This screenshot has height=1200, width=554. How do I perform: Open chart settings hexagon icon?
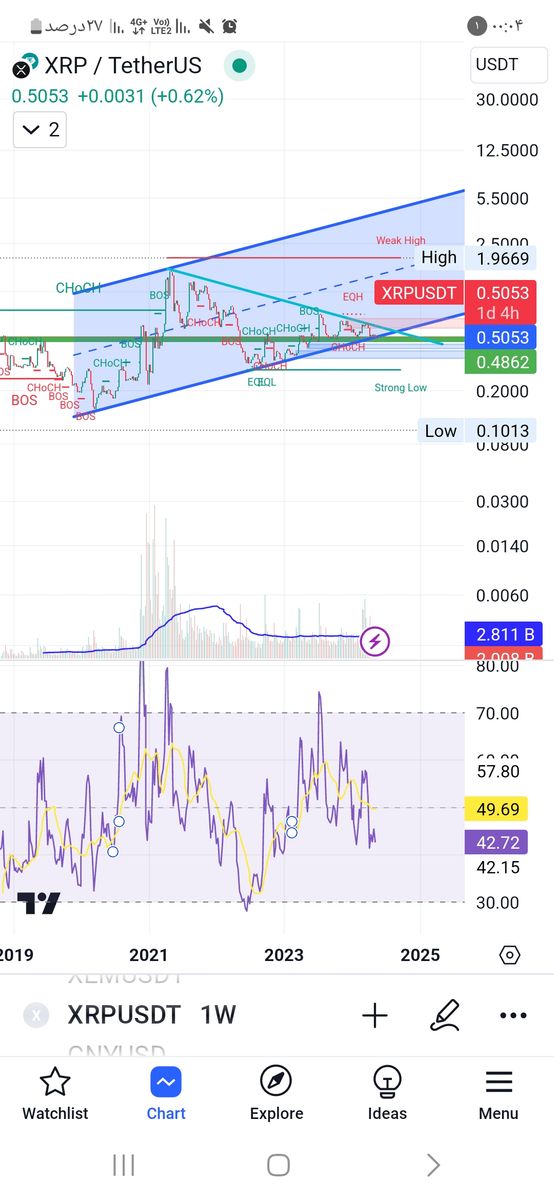(509, 955)
